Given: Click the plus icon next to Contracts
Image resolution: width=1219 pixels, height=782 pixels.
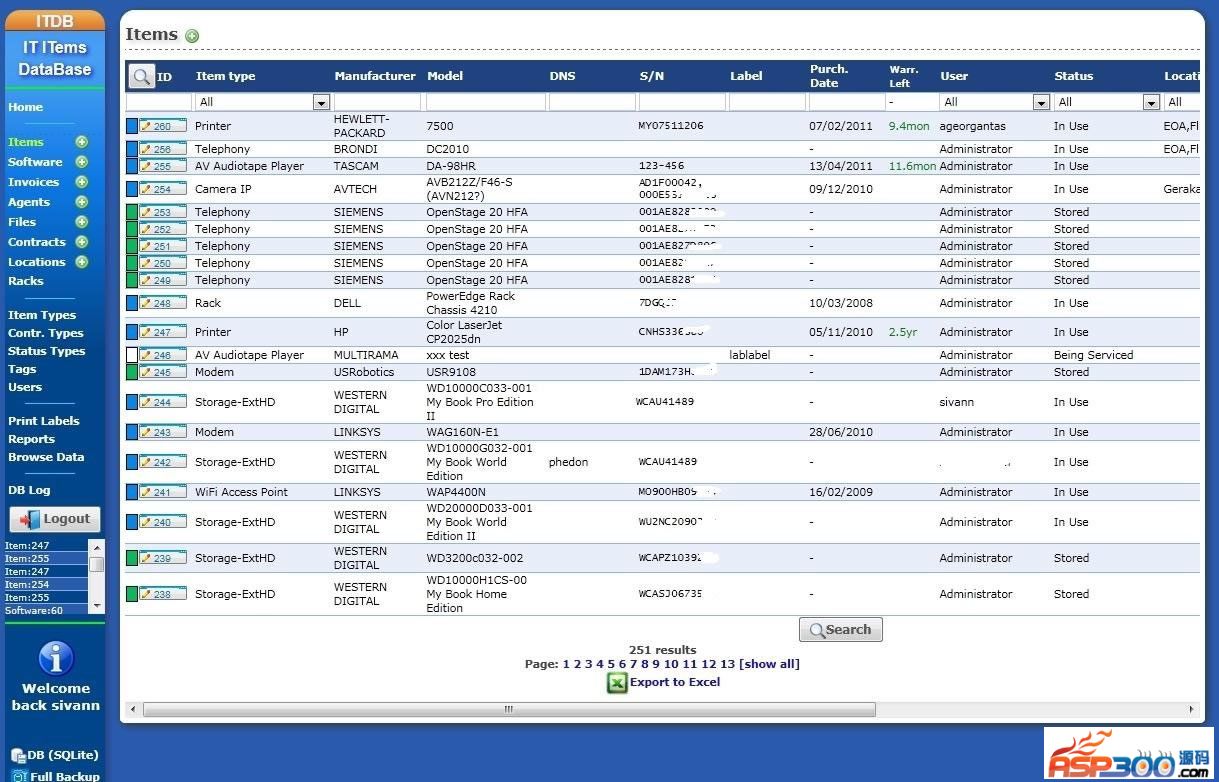Looking at the screenshot, I should [82, 242].
